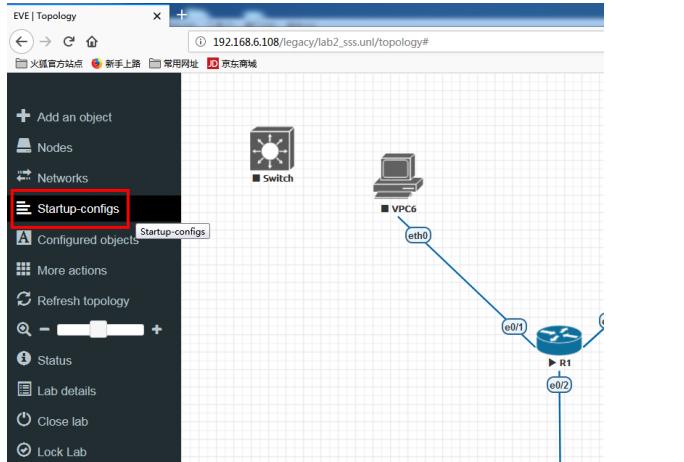This screenshot has height=462, width=684.
Task: Open the Nodes list icon
Action: tap(24, 146)
